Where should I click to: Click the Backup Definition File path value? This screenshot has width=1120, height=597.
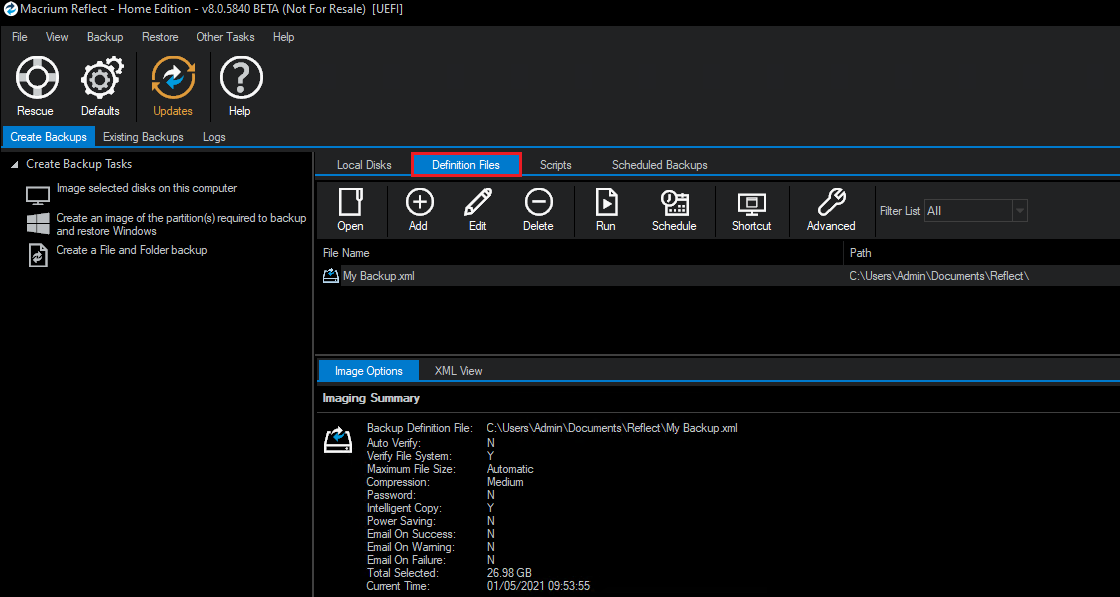click(x=612, y=428)
